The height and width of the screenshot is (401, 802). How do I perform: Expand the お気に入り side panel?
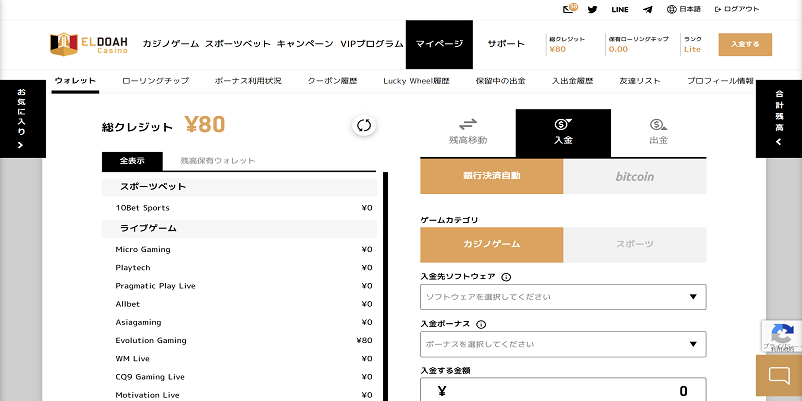[23, 119]
